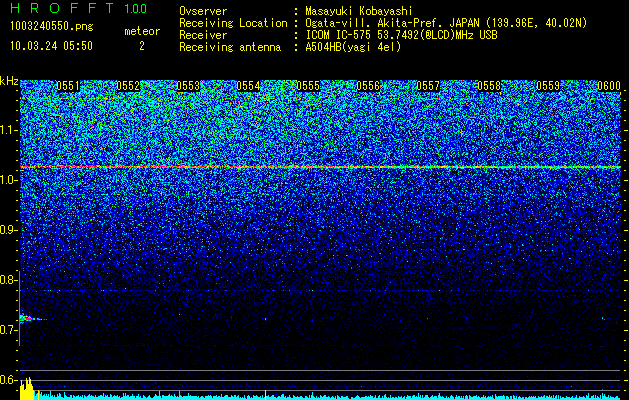
Task: Click the HROFFT 1.0.0 title text
Action: [x=78, y=8]
